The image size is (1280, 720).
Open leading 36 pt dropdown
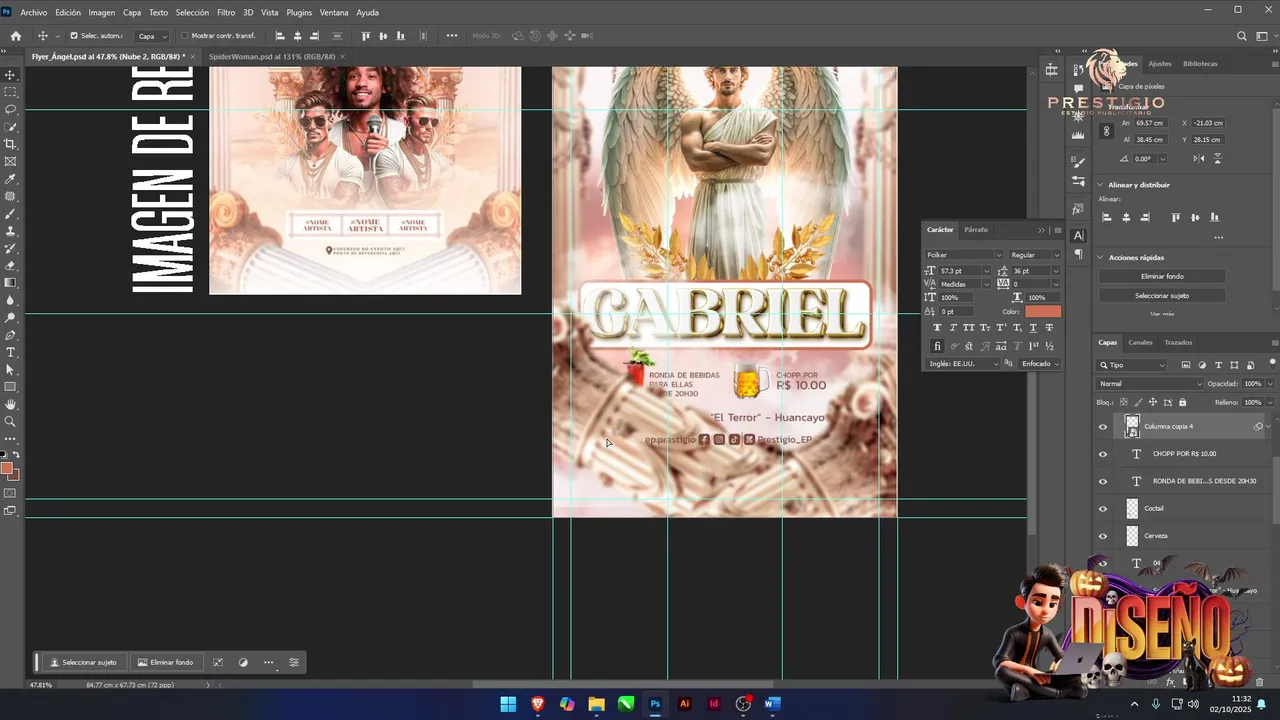pos(1056,271)
